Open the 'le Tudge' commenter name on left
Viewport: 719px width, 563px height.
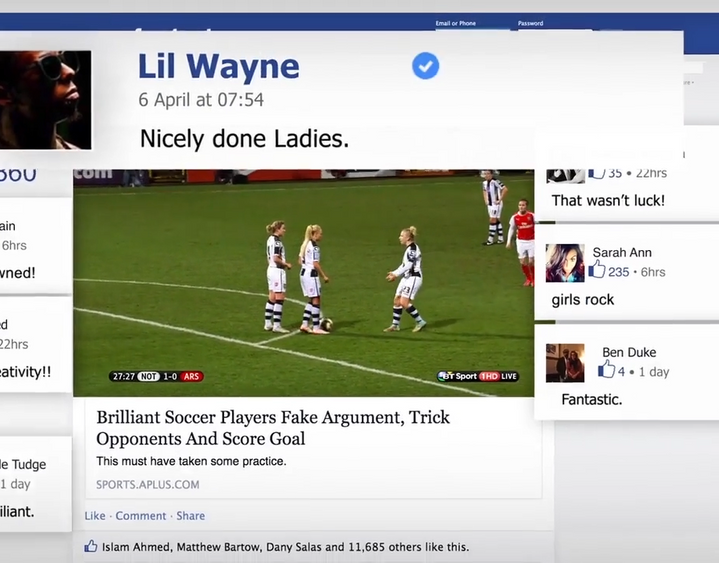point(23,464)
